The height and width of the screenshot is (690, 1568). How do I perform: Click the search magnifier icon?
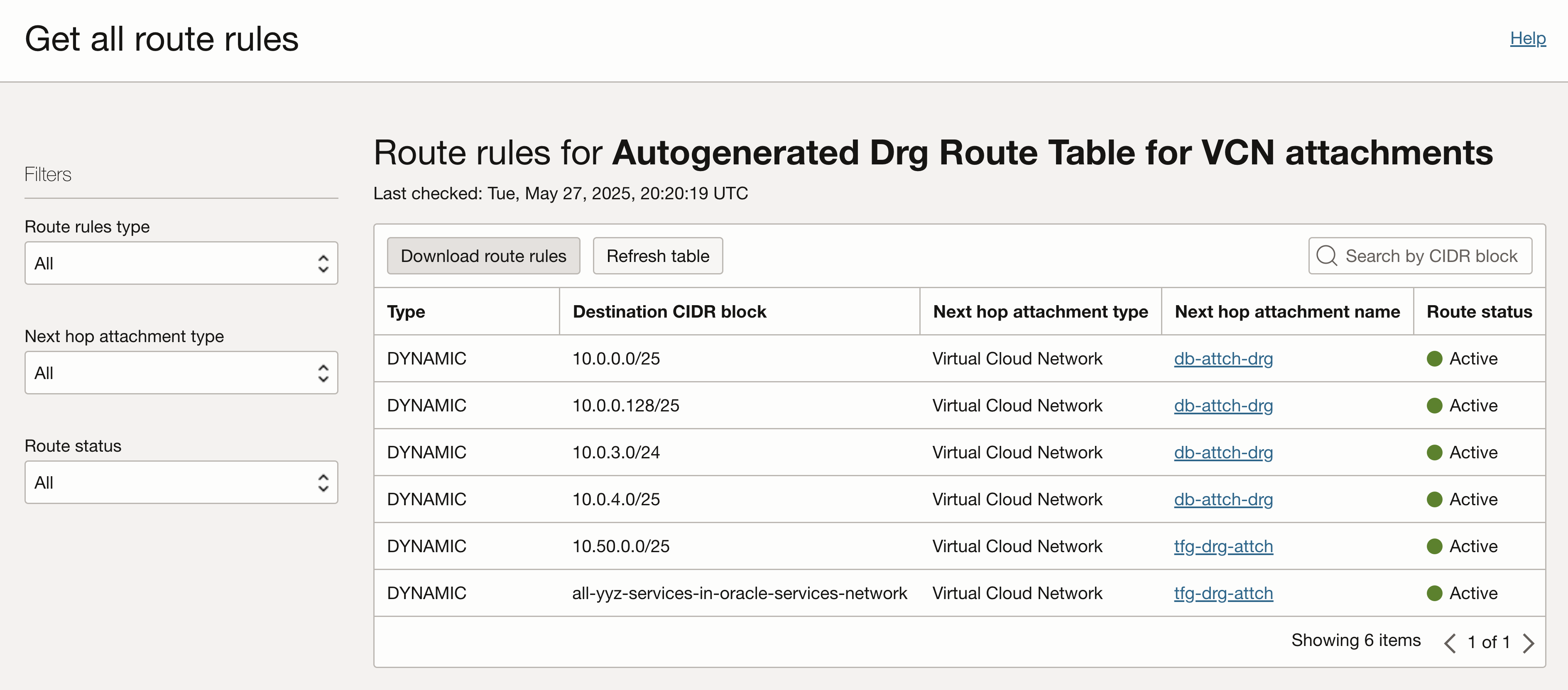pos(1326,256)
